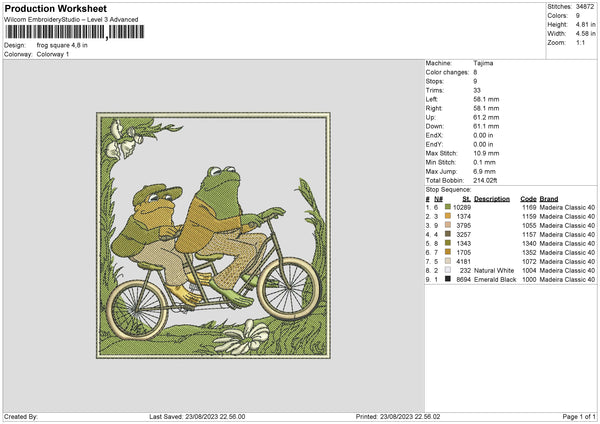Click the 'Created By:' footer label

[x=21, y=417]
